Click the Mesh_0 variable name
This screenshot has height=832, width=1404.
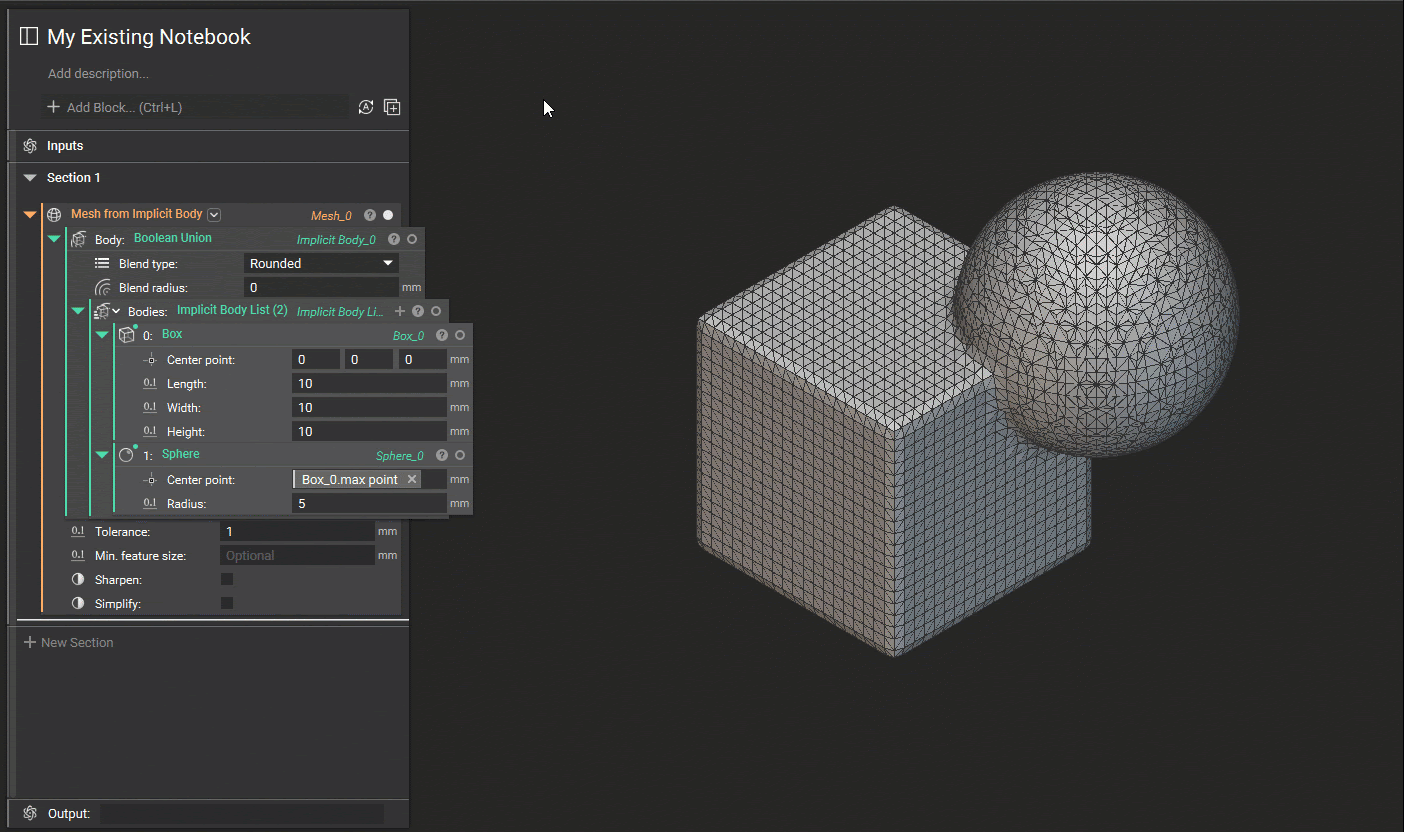point(331,216)
